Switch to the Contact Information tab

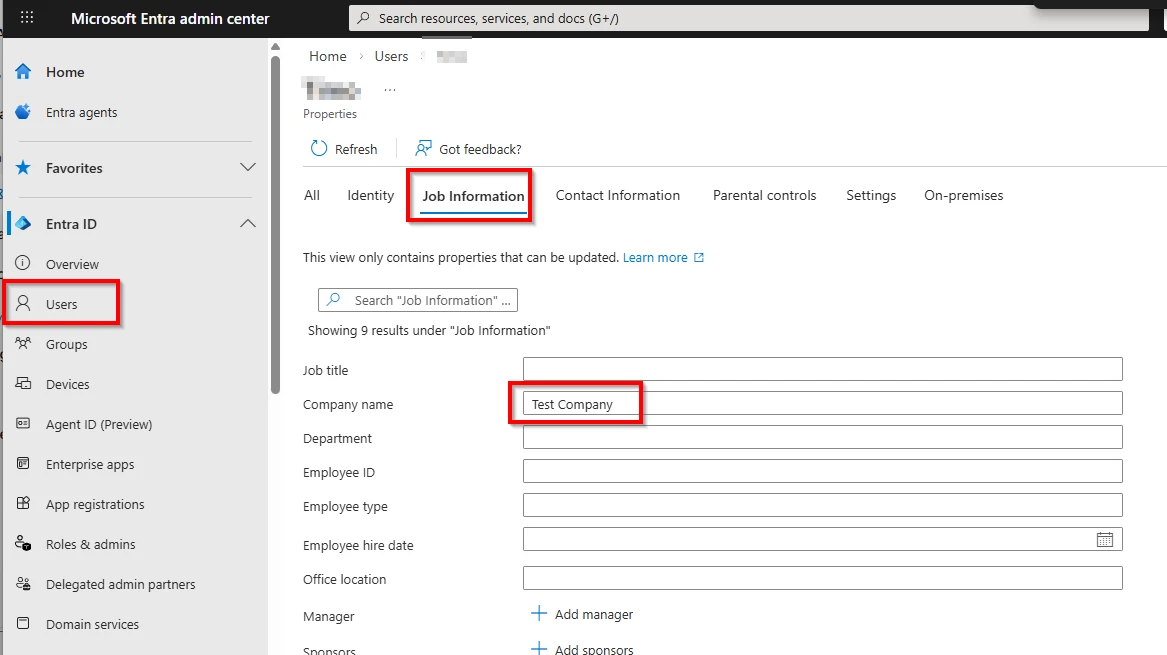(x=617, y=195)
